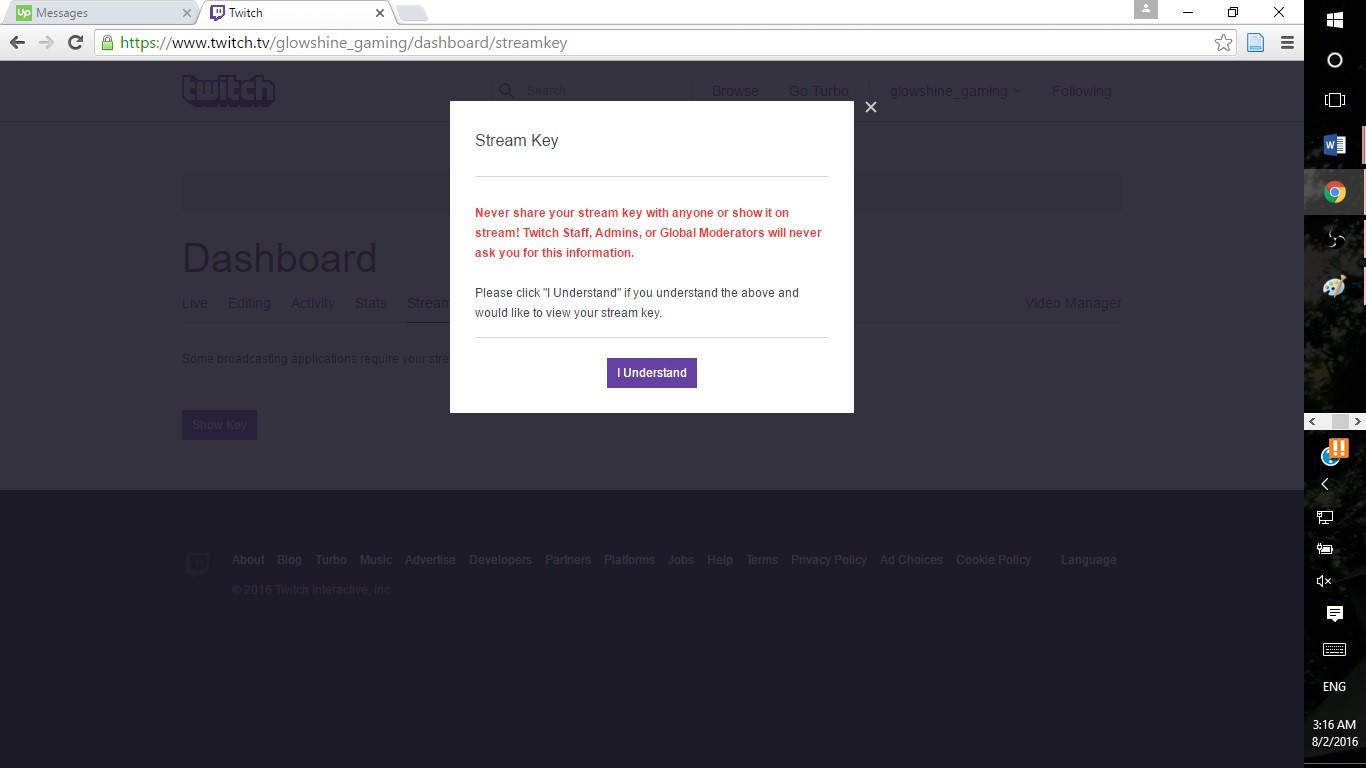Open the Blog footer link

[x=289, y=560]
